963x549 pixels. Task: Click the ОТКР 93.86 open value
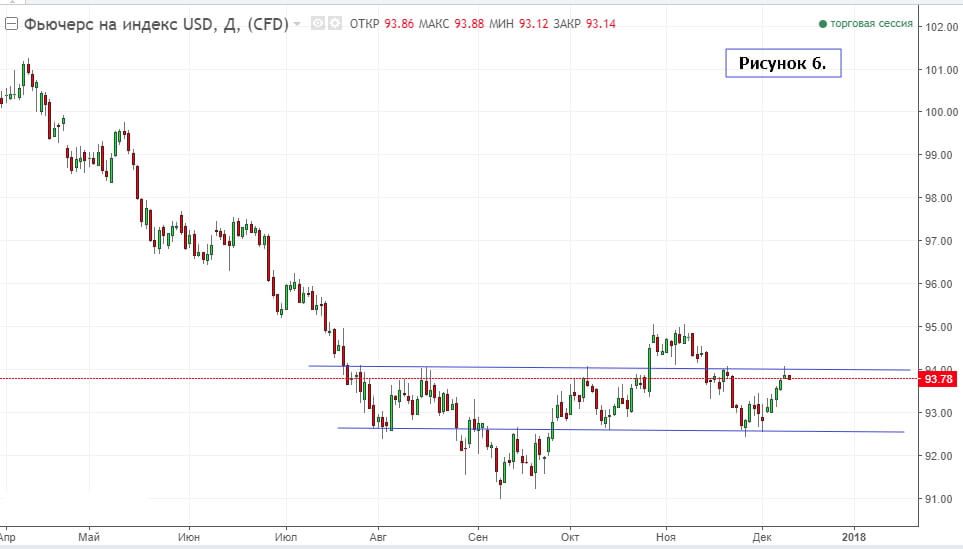[x=379, y=24]
